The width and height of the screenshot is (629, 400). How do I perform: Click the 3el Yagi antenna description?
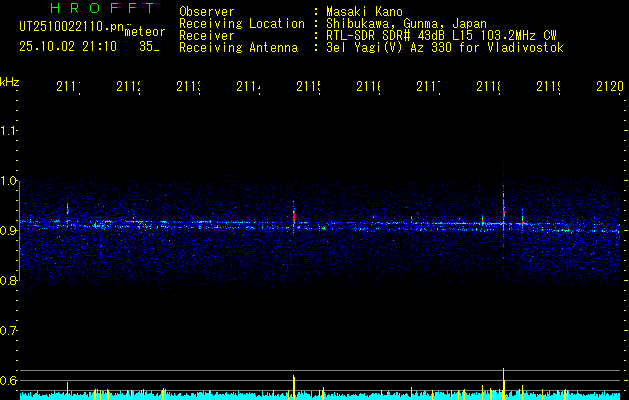445,48
